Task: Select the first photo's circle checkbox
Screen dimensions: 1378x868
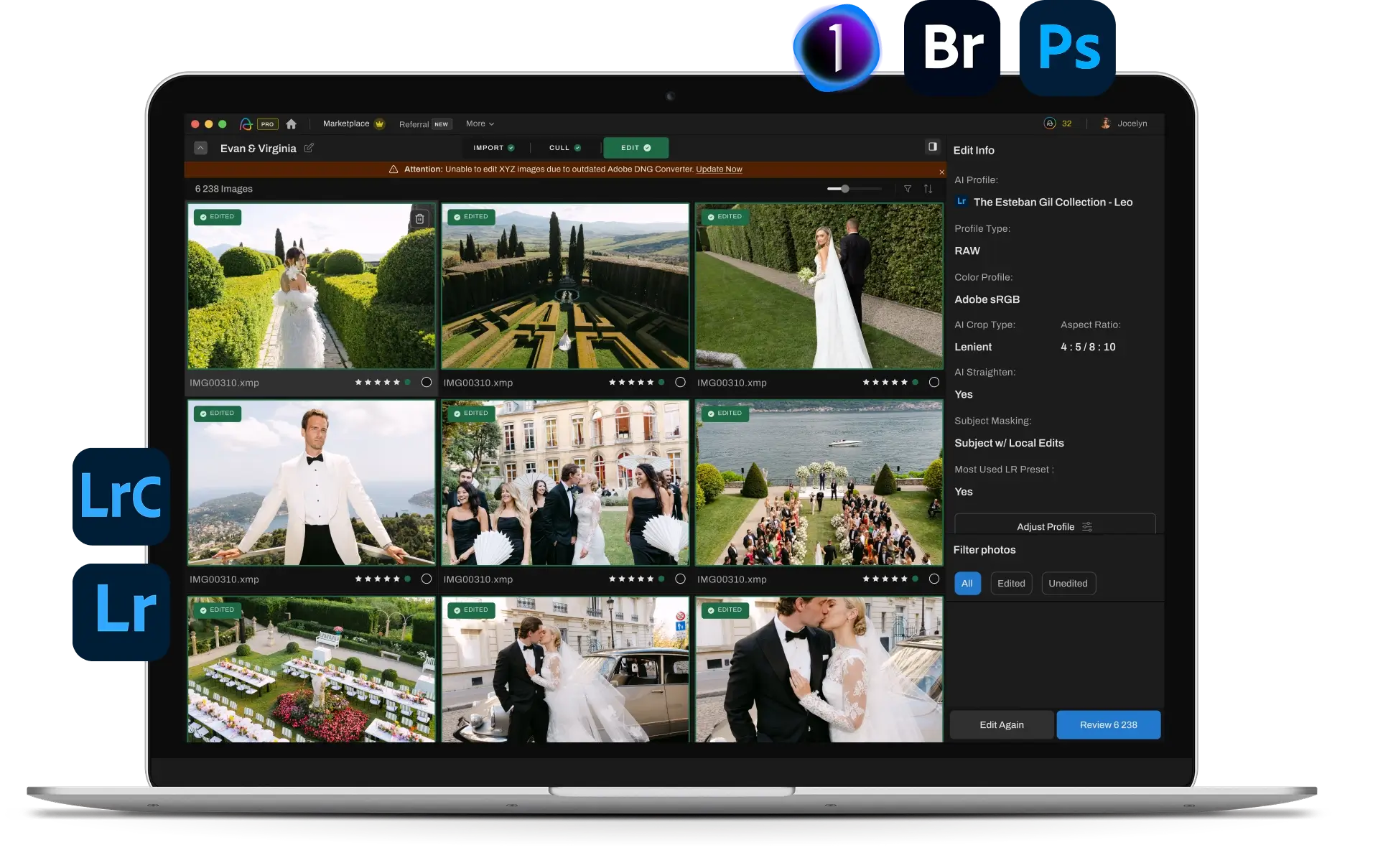Action: pyautogui.click(x=427, y=383)
